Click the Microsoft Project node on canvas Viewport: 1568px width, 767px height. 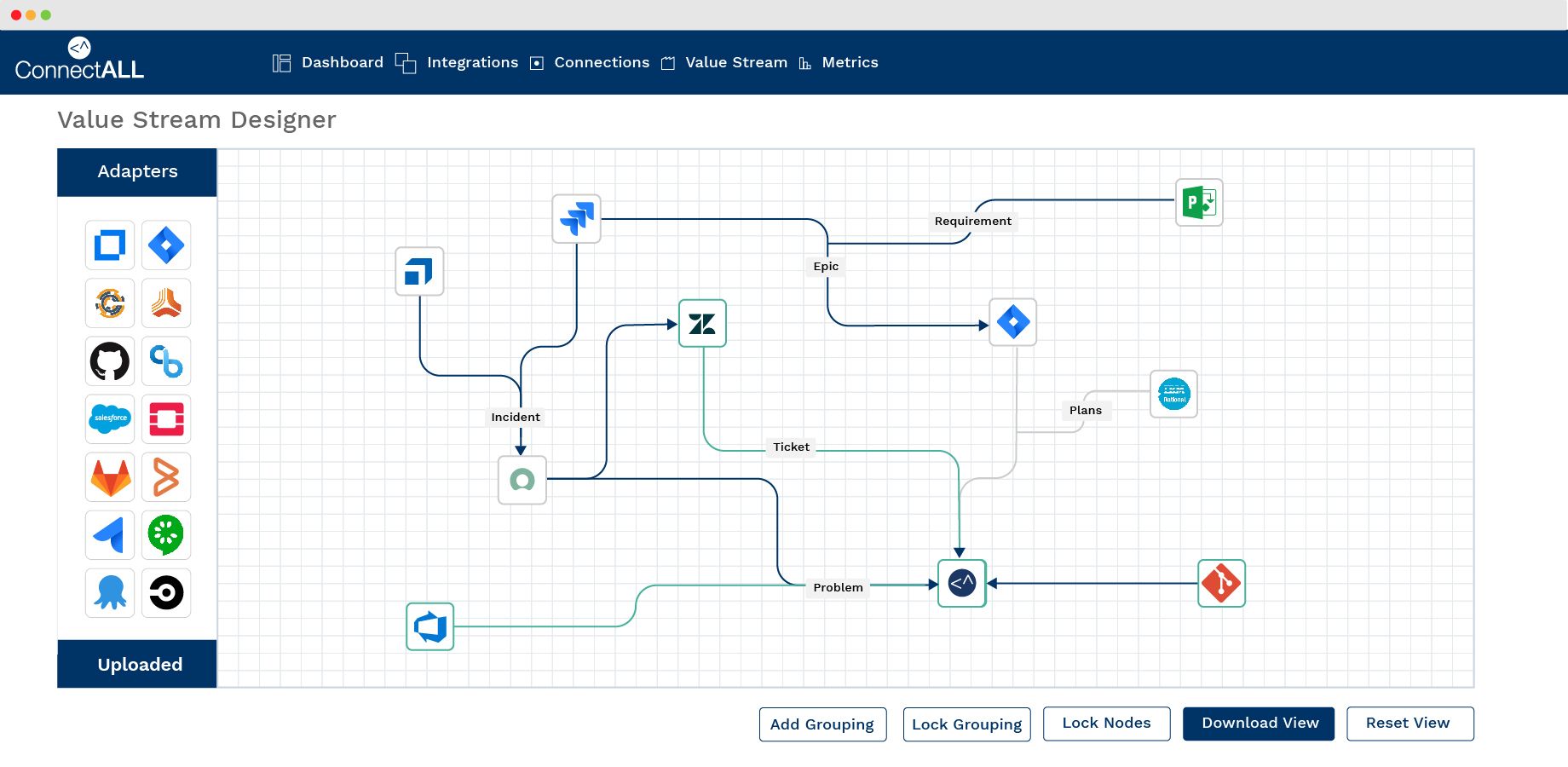click(x=1199, y=202)
